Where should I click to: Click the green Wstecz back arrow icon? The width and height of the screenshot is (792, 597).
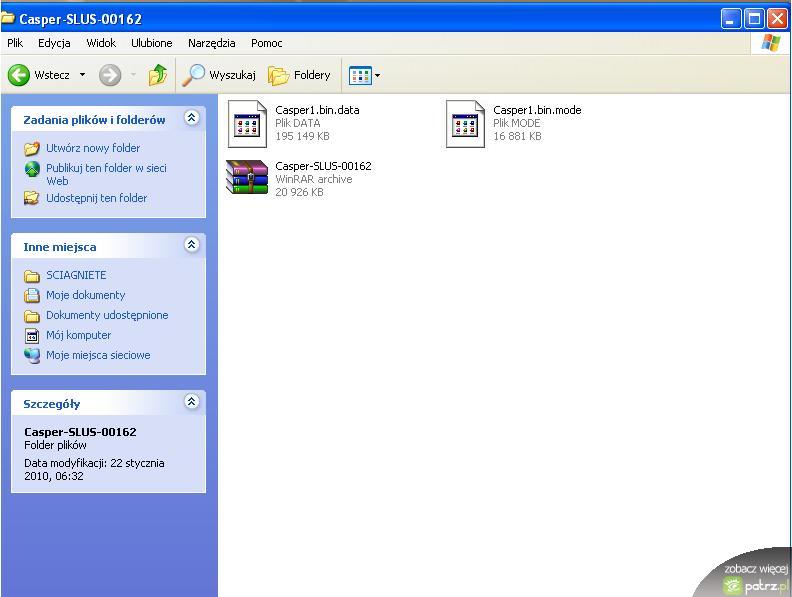click(x=19, y=75)
